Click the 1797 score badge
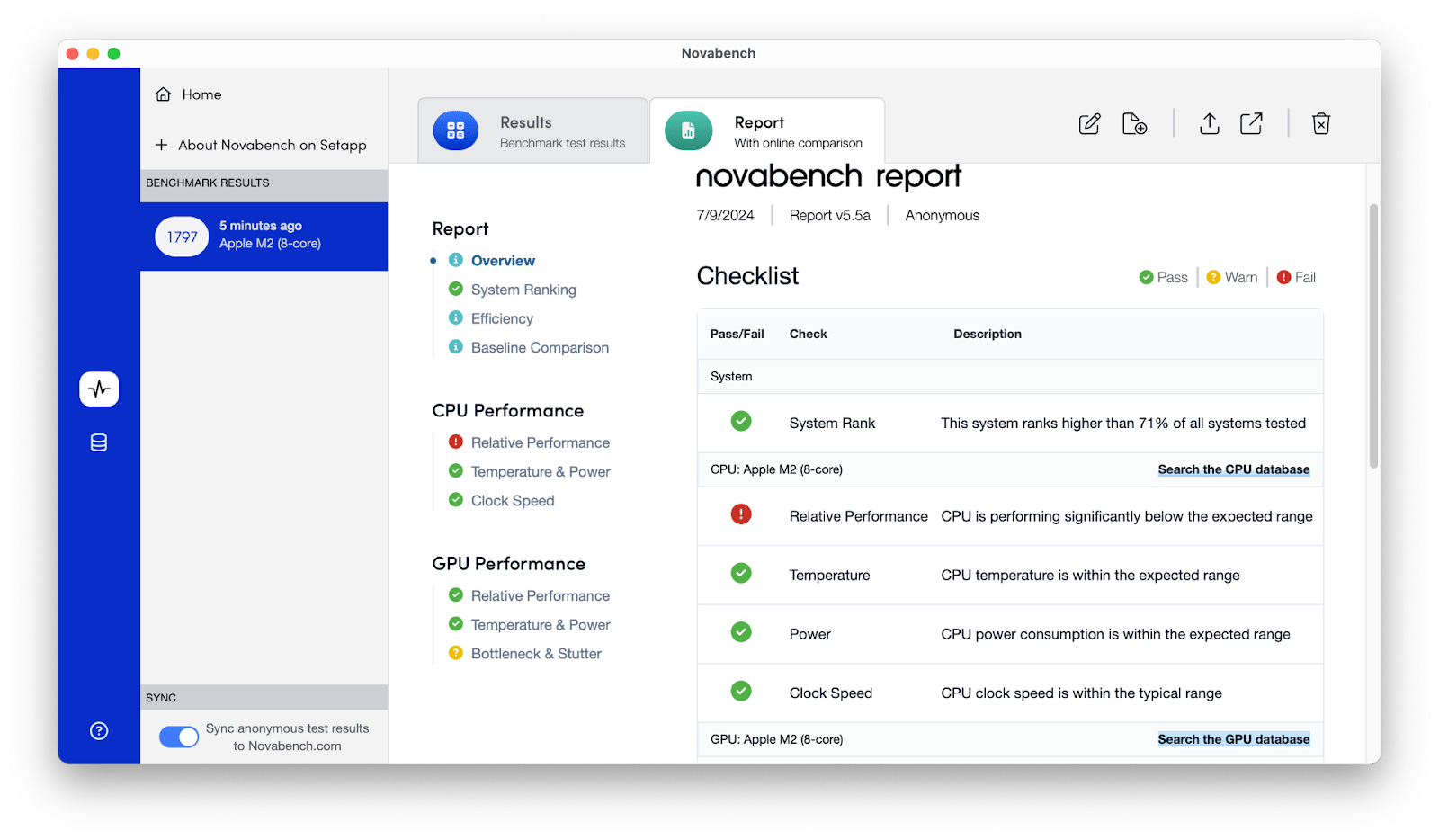1439x840 pixels. point(182,237)
